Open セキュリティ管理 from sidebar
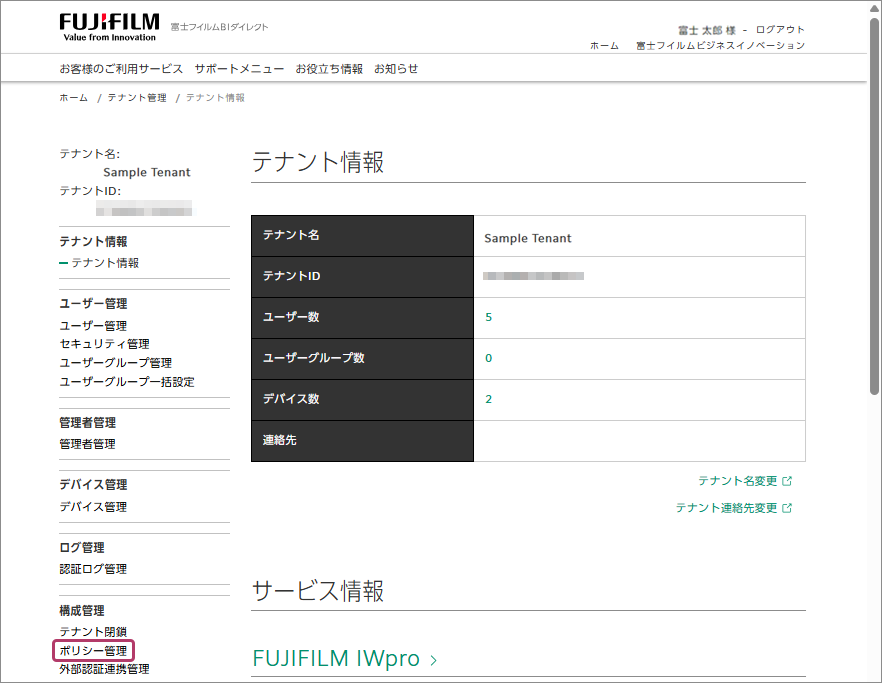The height and width of the screenshot is (683, 882). point(104,344)
